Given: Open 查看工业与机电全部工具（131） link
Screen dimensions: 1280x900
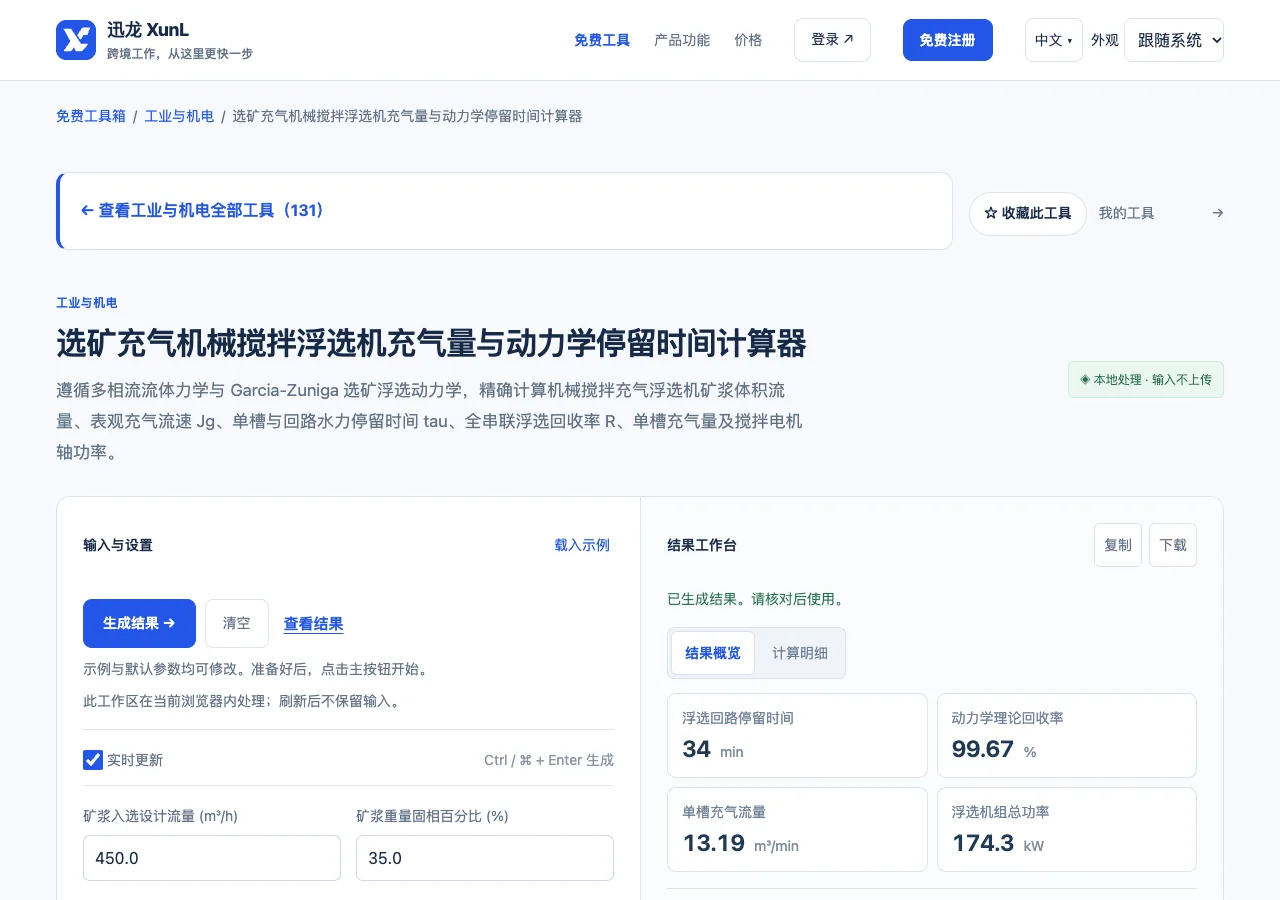Looking at the screenshot, I should click(203, 211).
